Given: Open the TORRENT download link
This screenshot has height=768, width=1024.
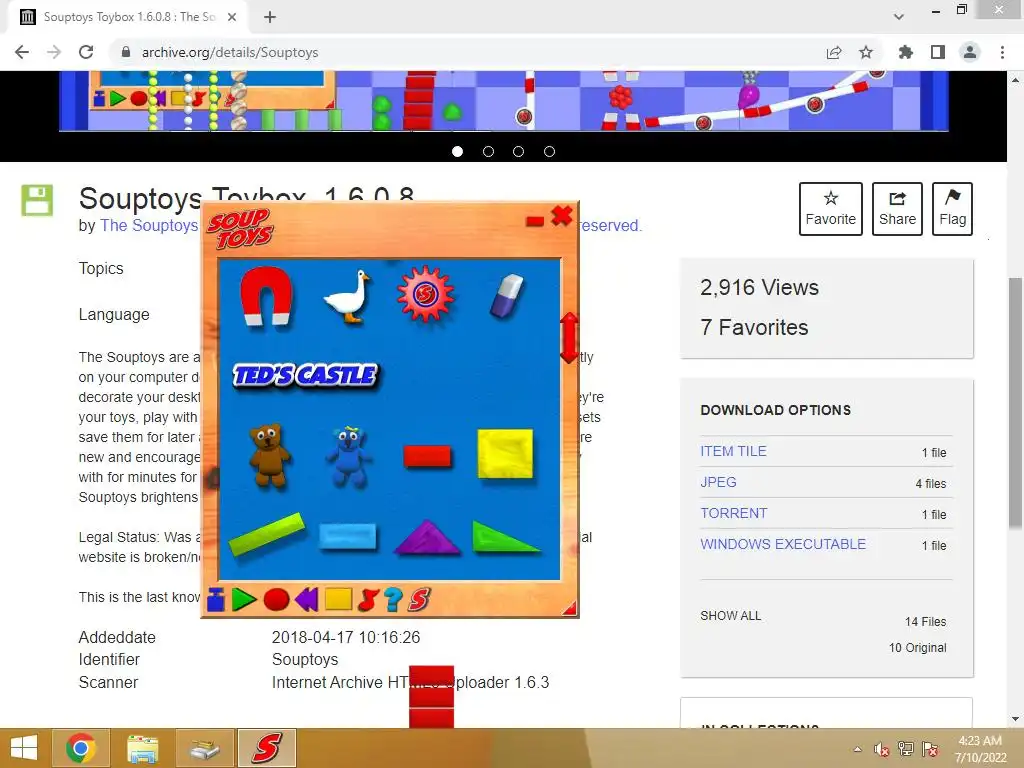Looking at the screenshot, I should [x=733, y=513].
